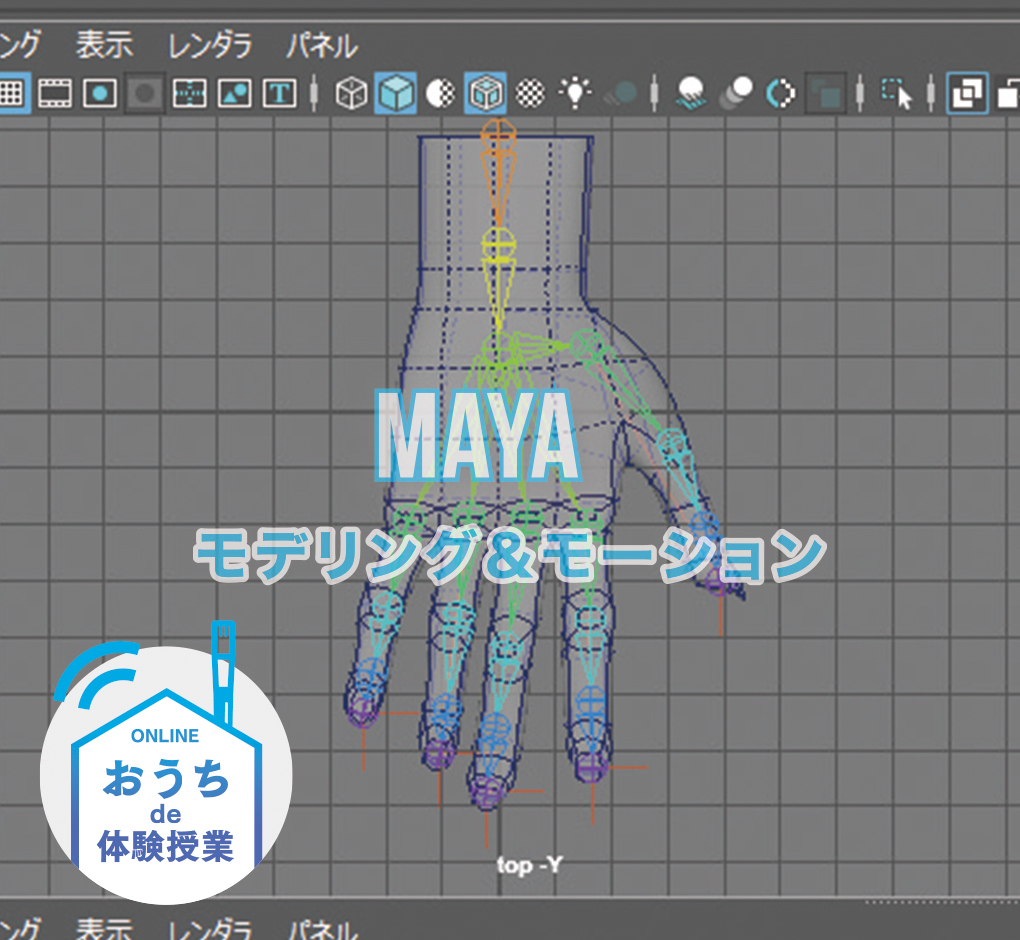Switch to Wireframe cube display

coord(351,93)
